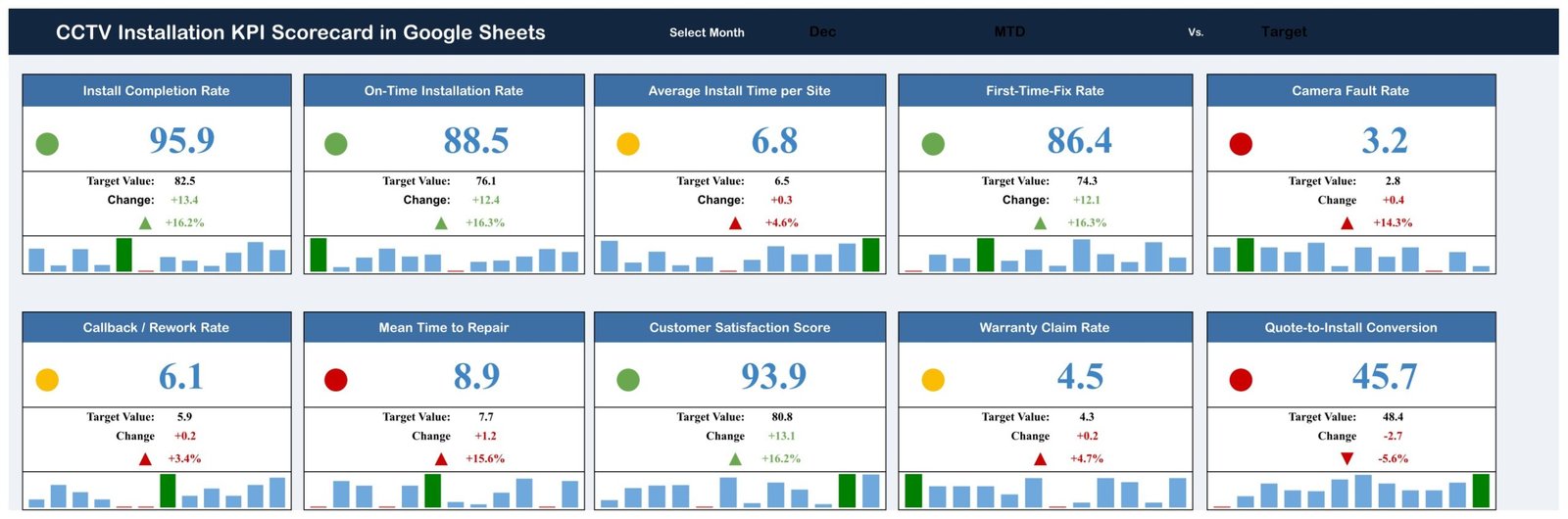Viewport: 1568px width, 519px height.
Task: Click the green status dot for Install Completion Rate
Action: tap(47, 144)
